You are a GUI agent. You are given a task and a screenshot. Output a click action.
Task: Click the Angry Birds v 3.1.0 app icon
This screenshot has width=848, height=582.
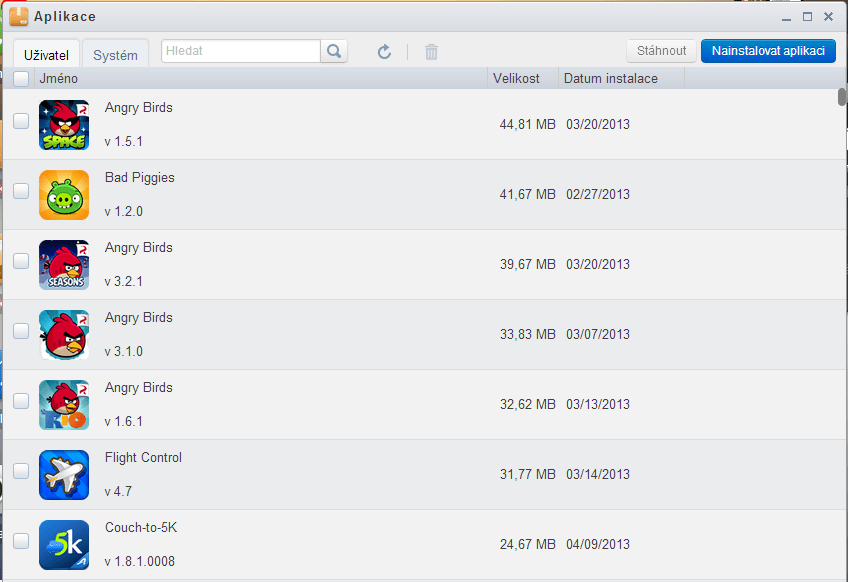(x=64, y=335)
